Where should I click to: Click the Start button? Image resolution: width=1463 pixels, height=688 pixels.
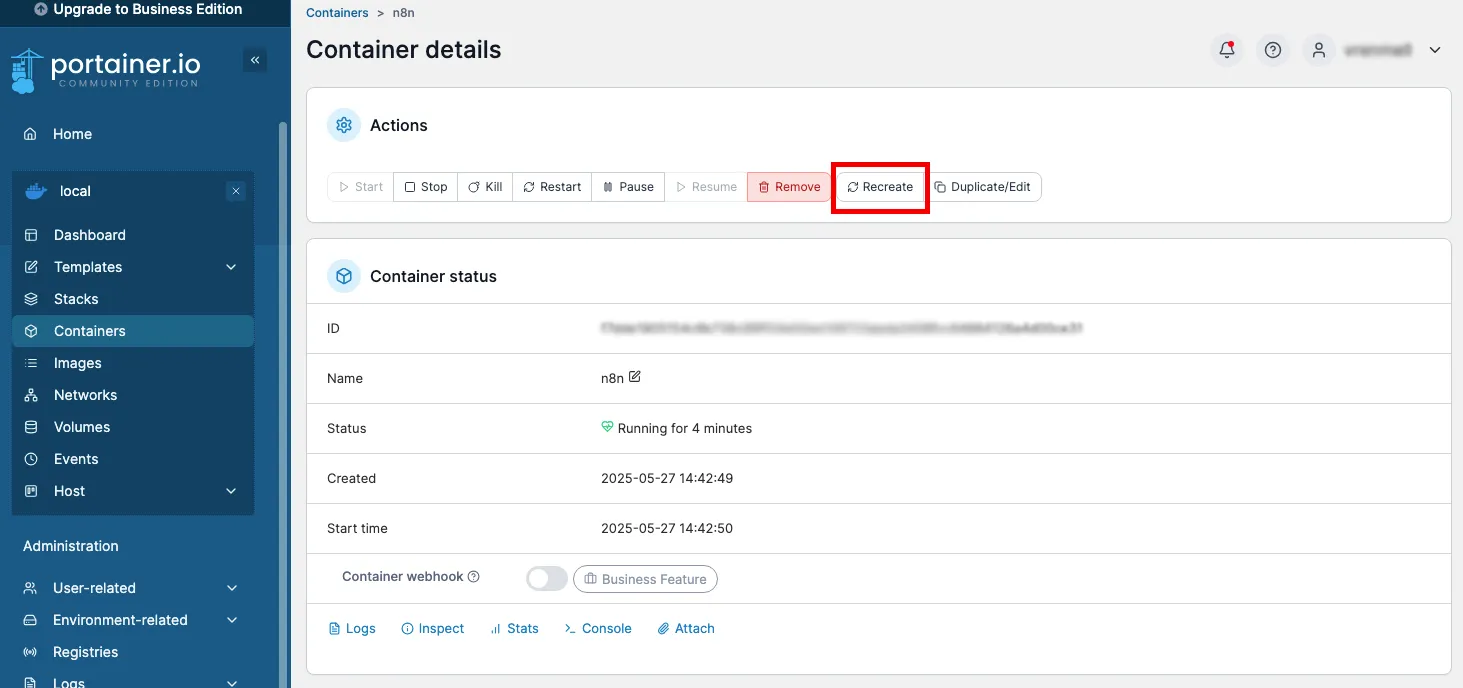click(x=361, y=187)
